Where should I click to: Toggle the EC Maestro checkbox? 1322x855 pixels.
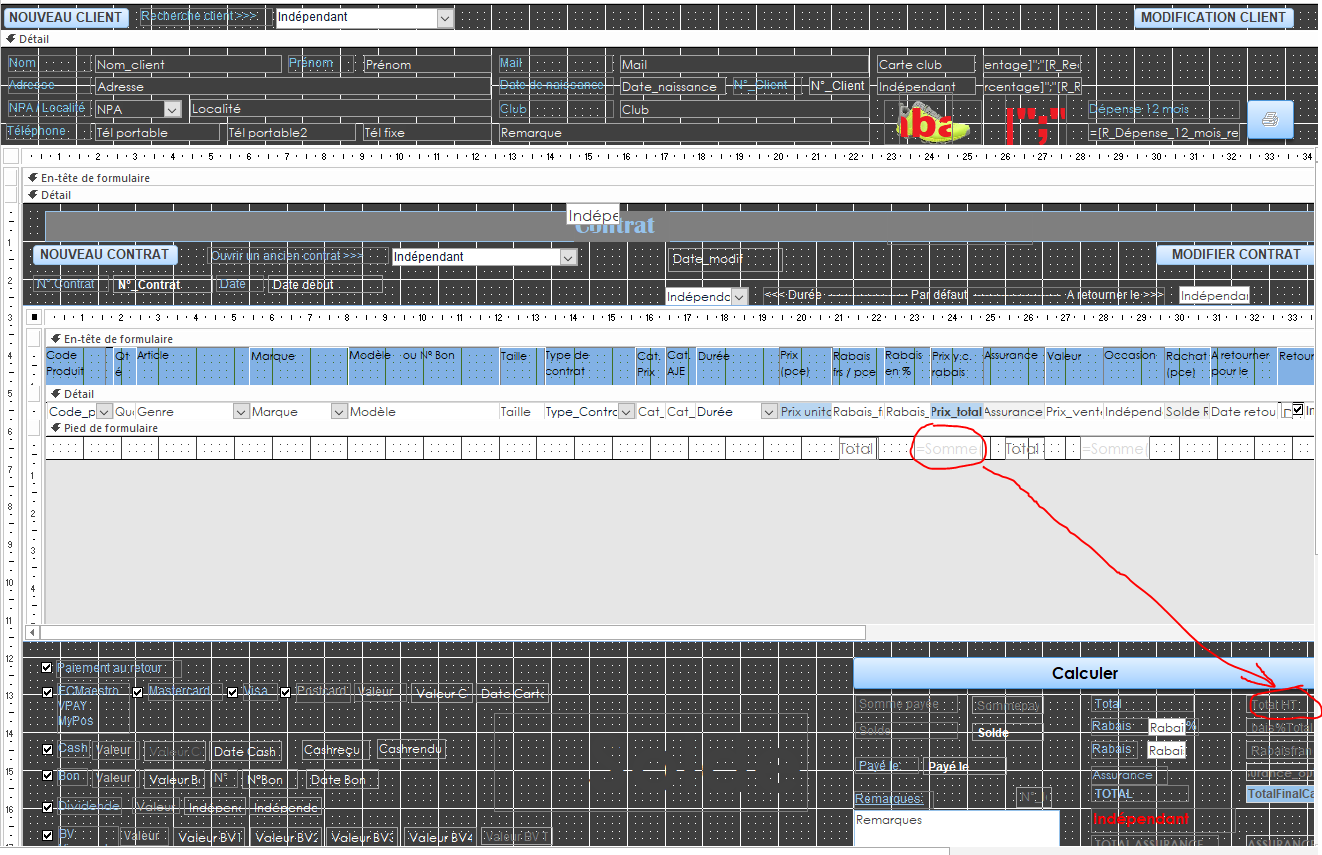(47, 691)
